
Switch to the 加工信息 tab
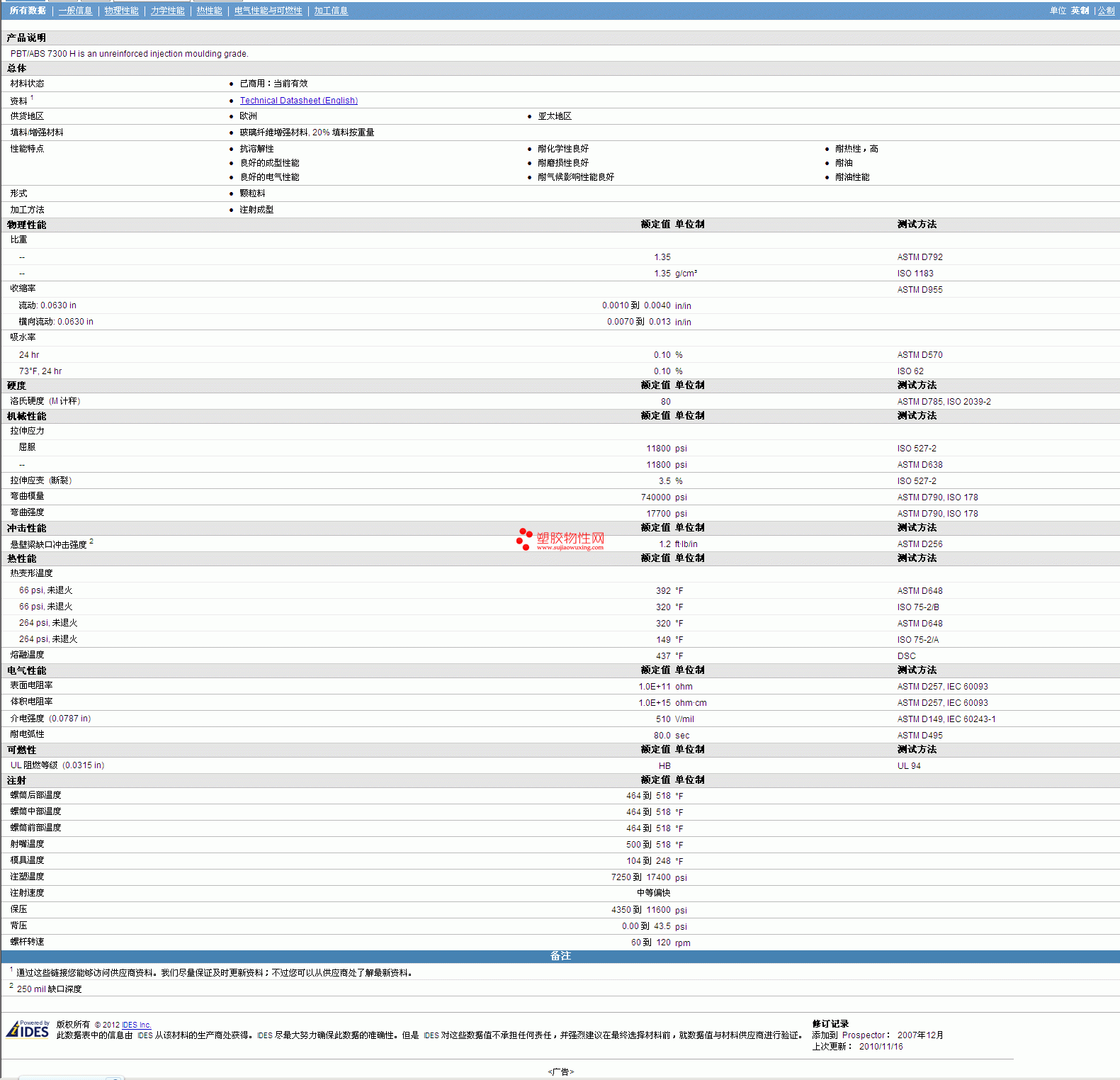point(332,11)
